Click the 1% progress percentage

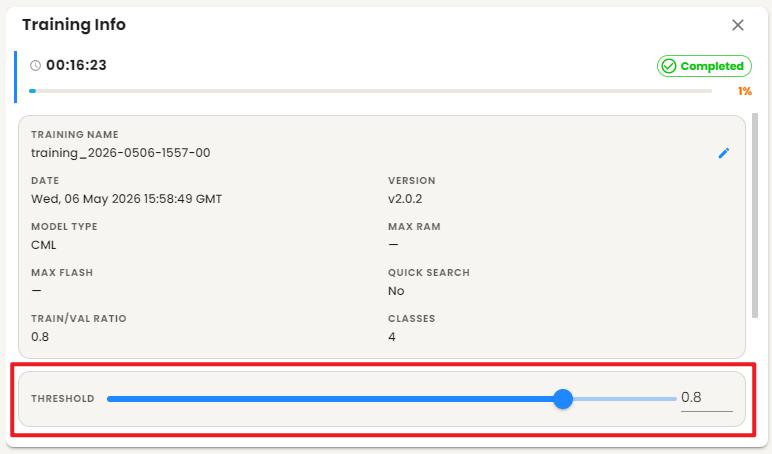click(744, 91)
